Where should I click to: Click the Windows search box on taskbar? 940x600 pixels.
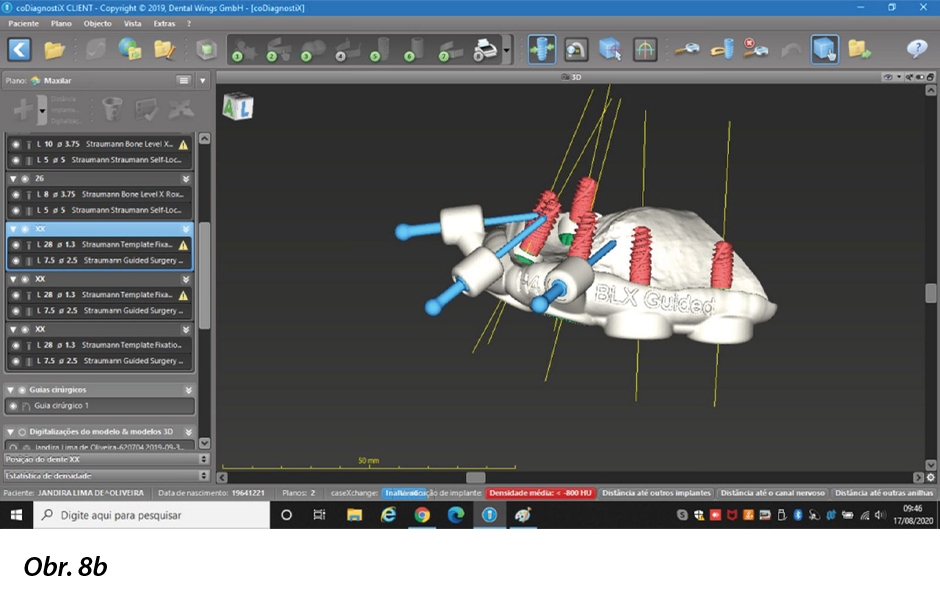coord(152,515)
